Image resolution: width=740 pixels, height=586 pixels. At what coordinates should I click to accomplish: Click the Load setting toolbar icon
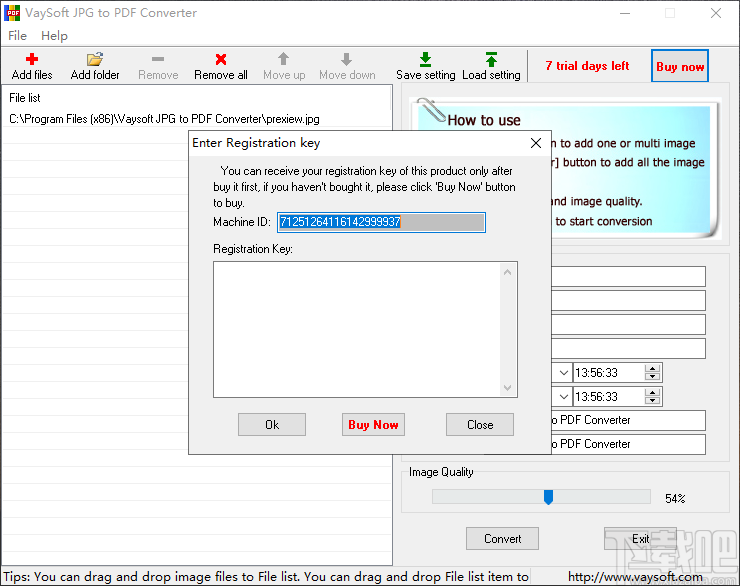coord(491,59)
